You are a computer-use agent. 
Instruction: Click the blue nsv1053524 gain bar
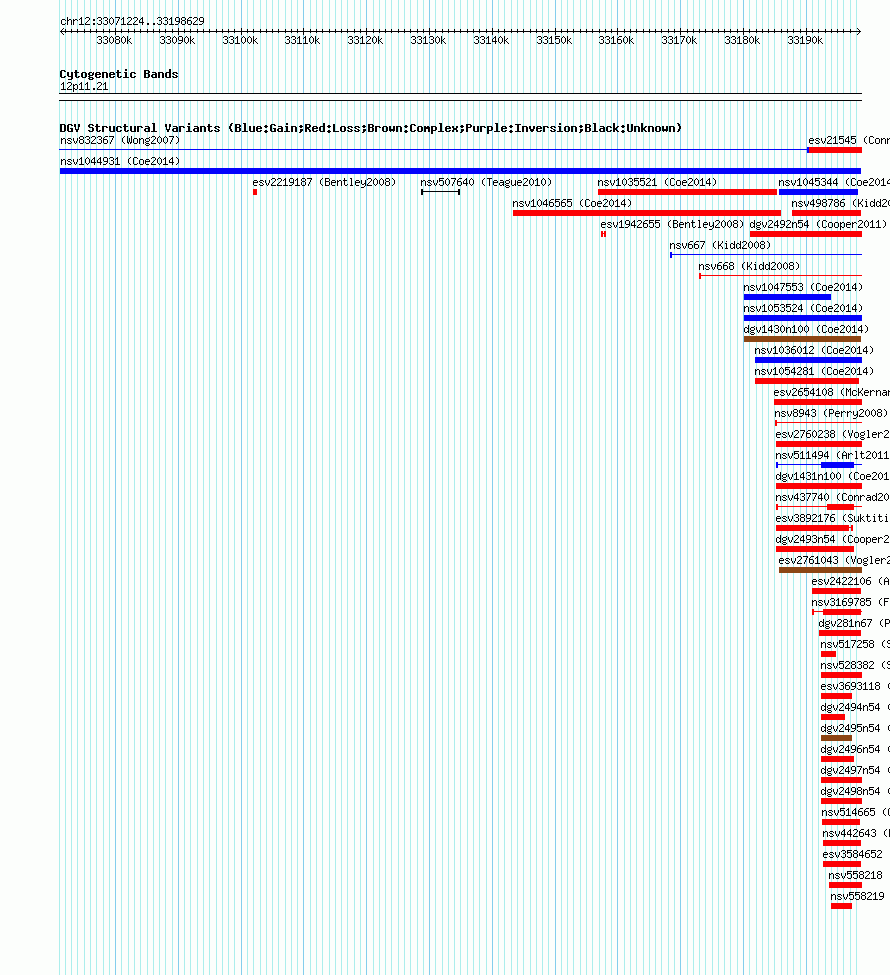click(x=802, y=318)
